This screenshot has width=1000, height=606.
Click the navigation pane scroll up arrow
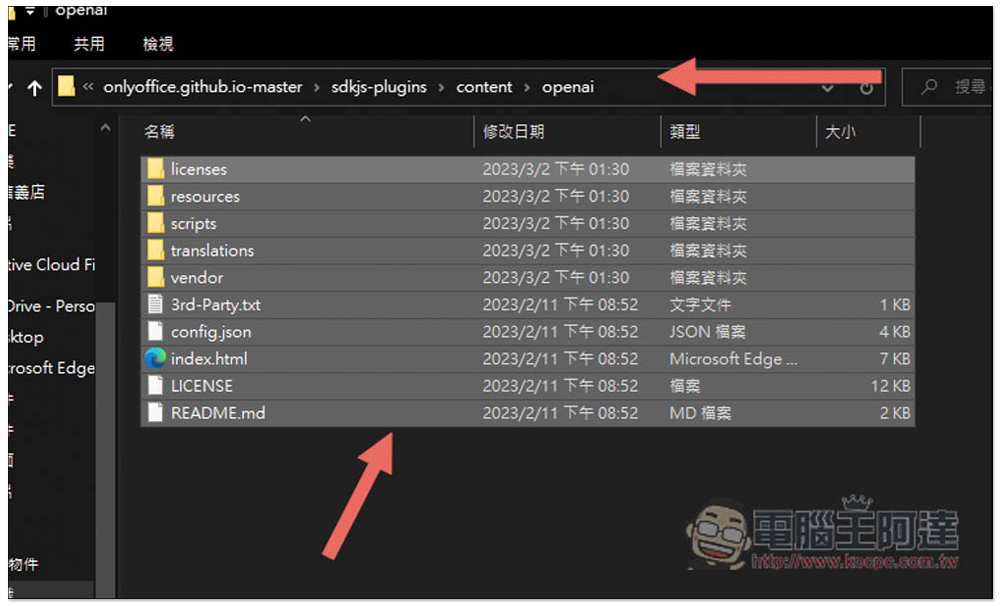pyautogui.click(x=105, y=128)
